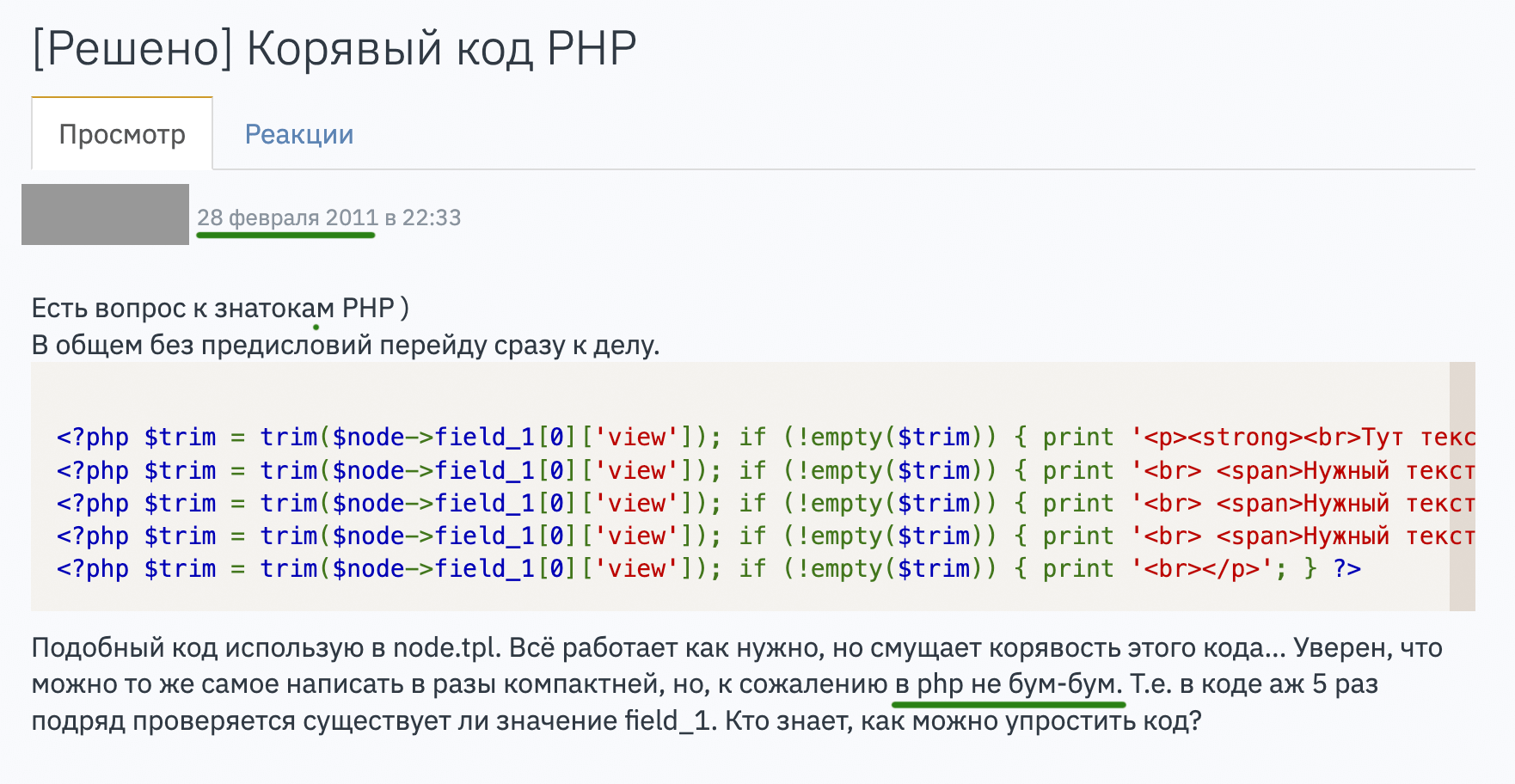The image size is (1515, 784).
Task: Click the phrase 'в php не бум-бум'
Action: coord(1007,684)
